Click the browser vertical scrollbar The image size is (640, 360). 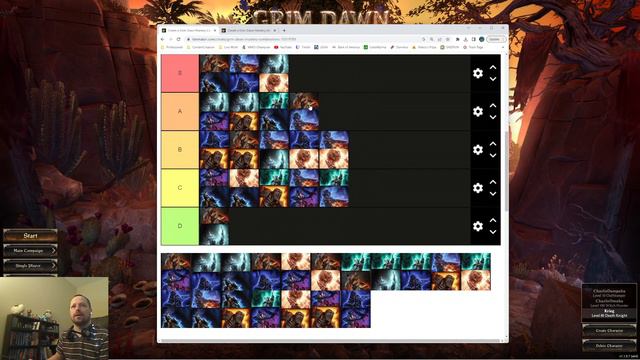(x=507, y=171)
